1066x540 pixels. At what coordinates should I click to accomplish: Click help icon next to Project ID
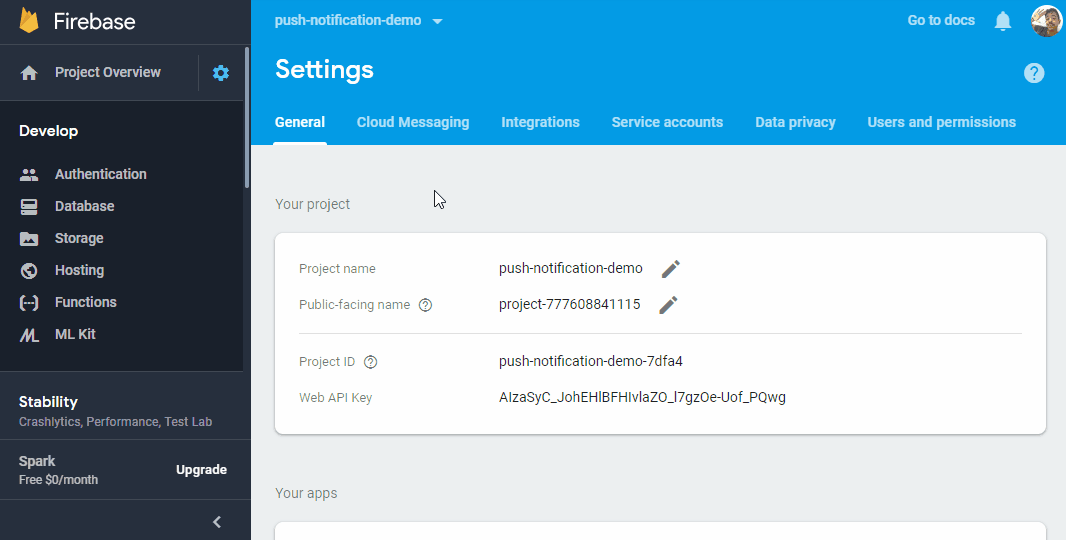coord(371,362)
